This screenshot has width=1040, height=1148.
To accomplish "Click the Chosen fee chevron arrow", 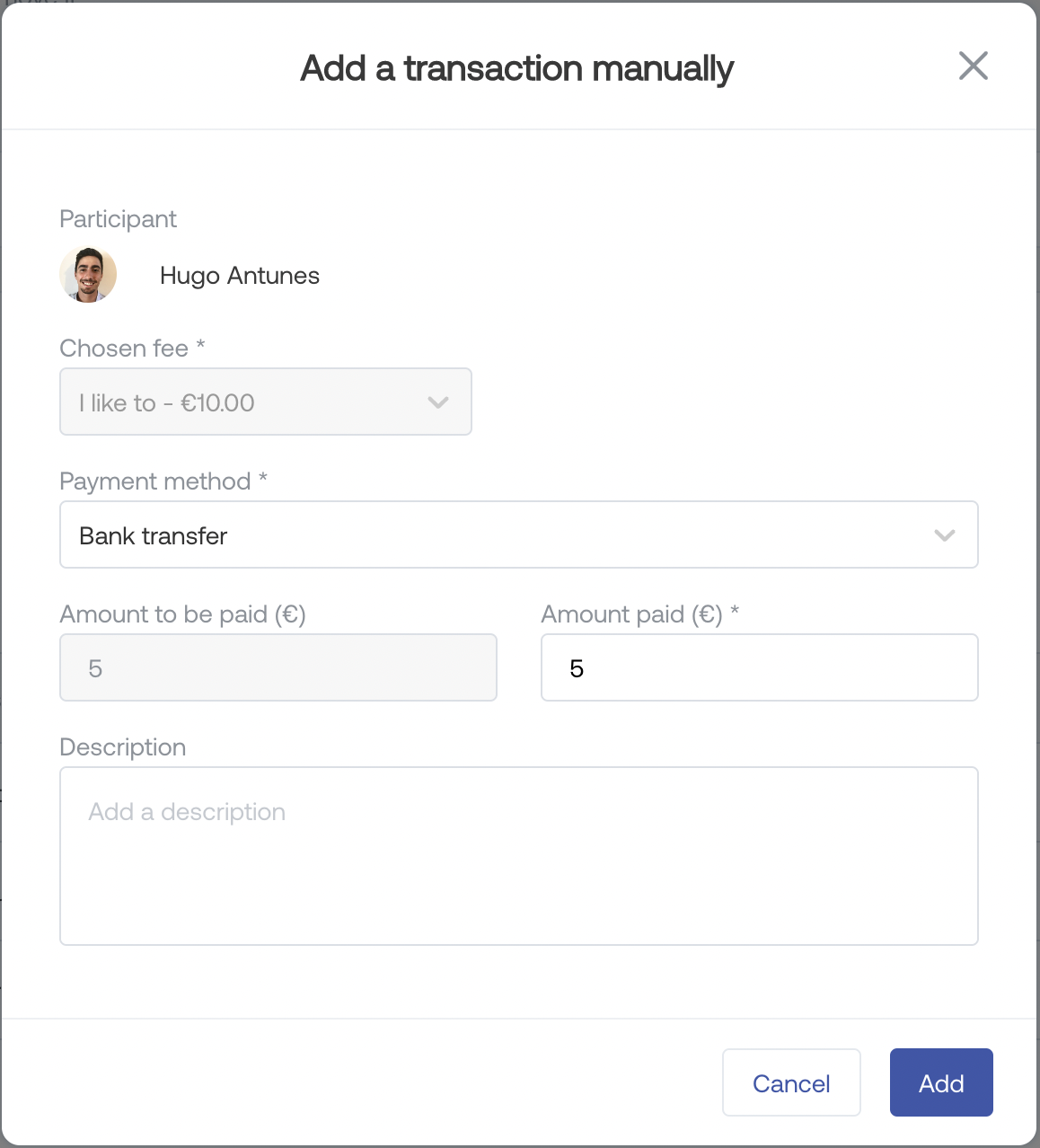I will click(438, 402).
